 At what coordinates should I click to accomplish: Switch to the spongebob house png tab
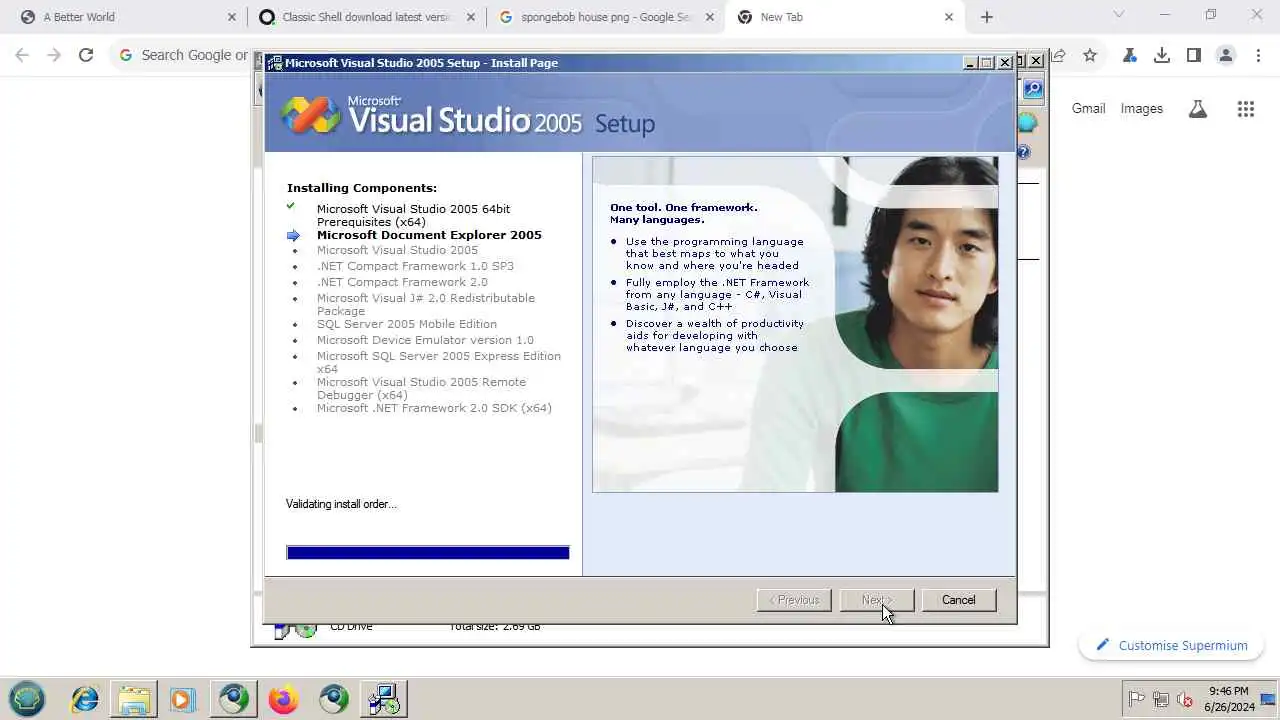click(605, 17)
